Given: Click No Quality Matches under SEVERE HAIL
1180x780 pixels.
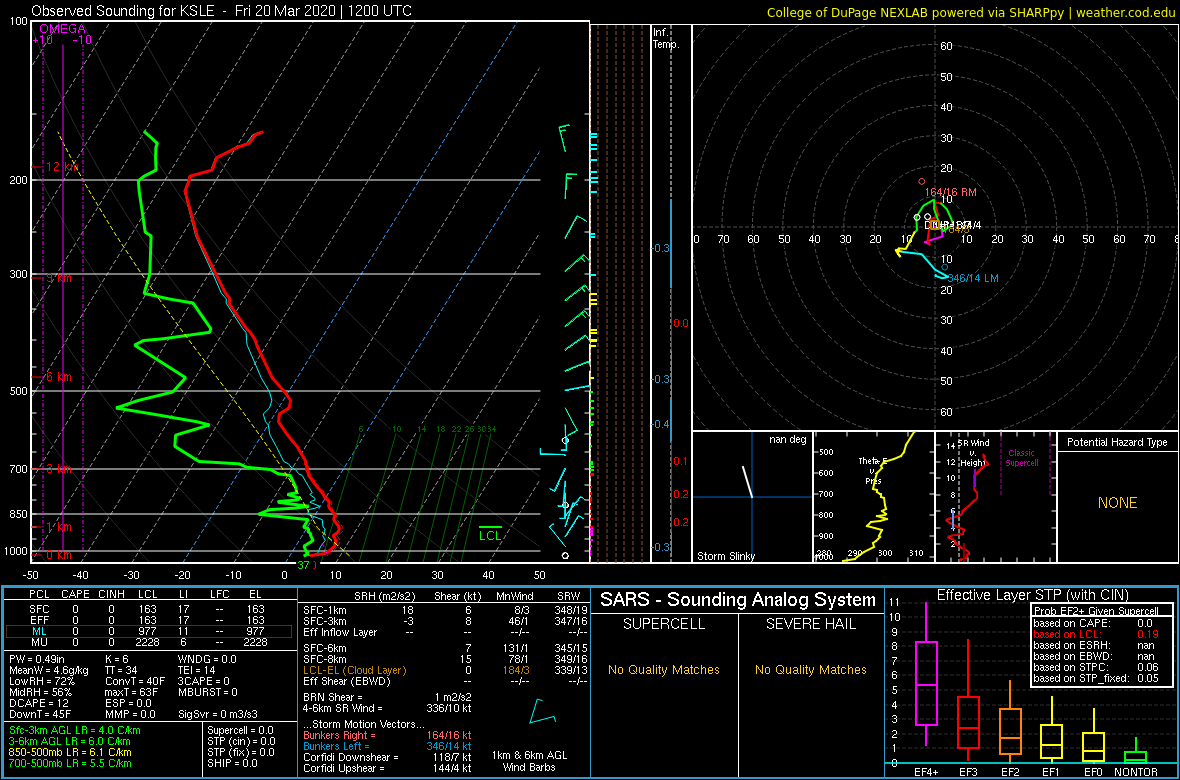Looking at the screenshot, I should tap(810, 669).
